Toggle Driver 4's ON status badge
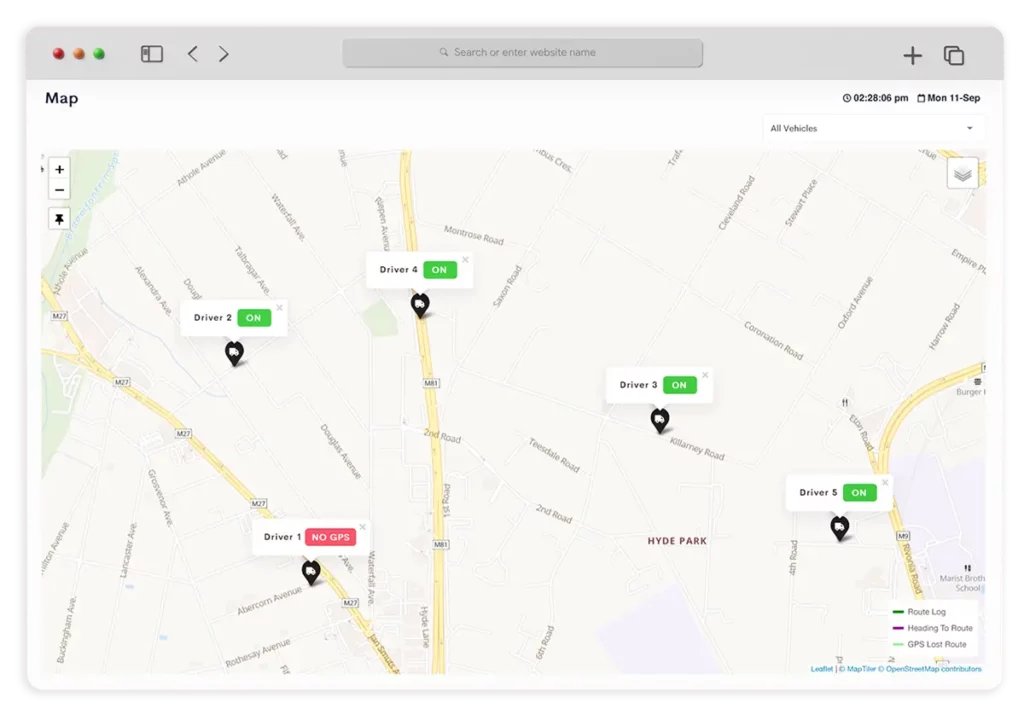This screenshot has width=1024, height=709. tap(438, 269)
